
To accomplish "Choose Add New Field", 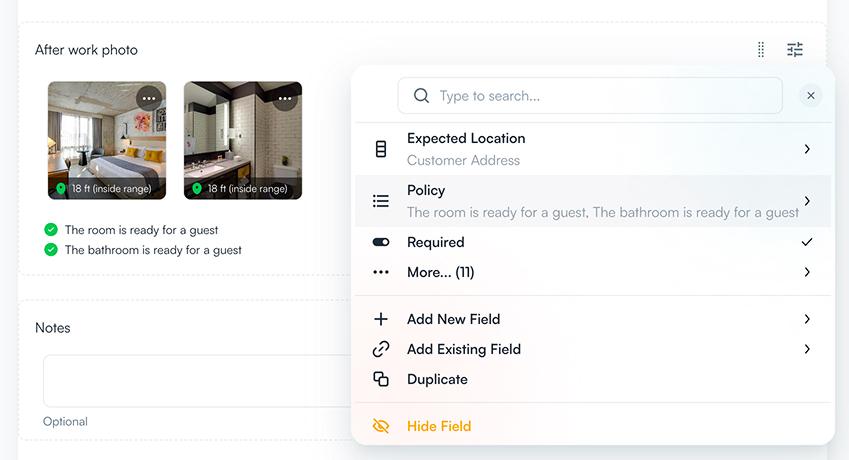I will point(593,319).
